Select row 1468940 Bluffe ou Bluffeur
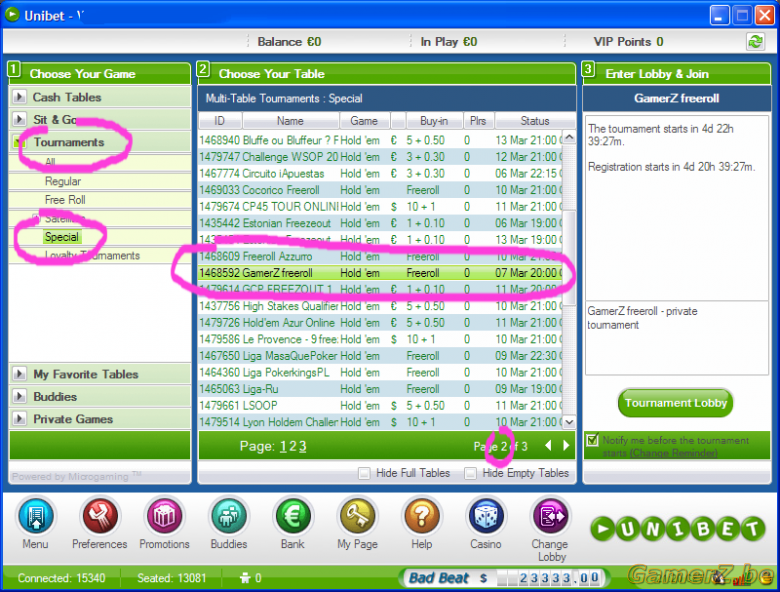 pos(381,140)
